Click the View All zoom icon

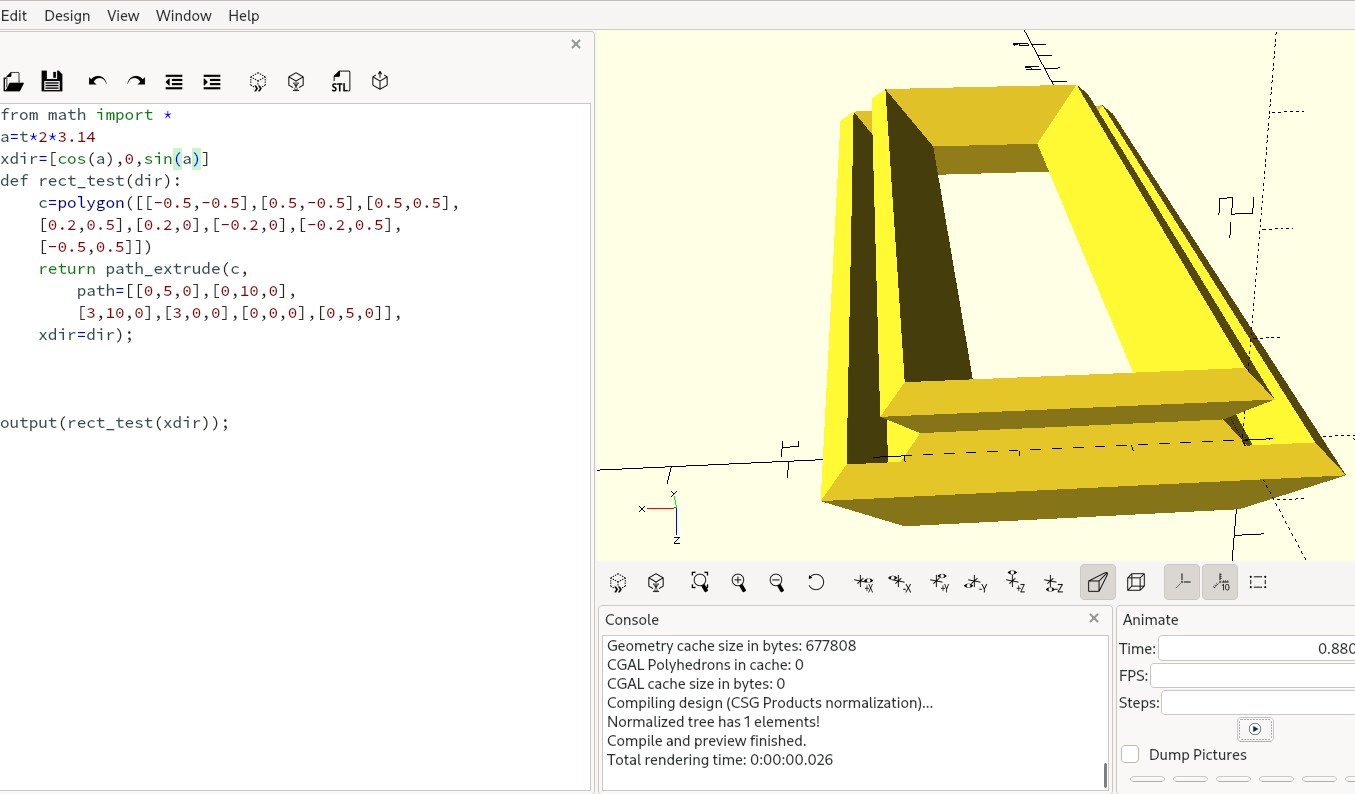700,582
